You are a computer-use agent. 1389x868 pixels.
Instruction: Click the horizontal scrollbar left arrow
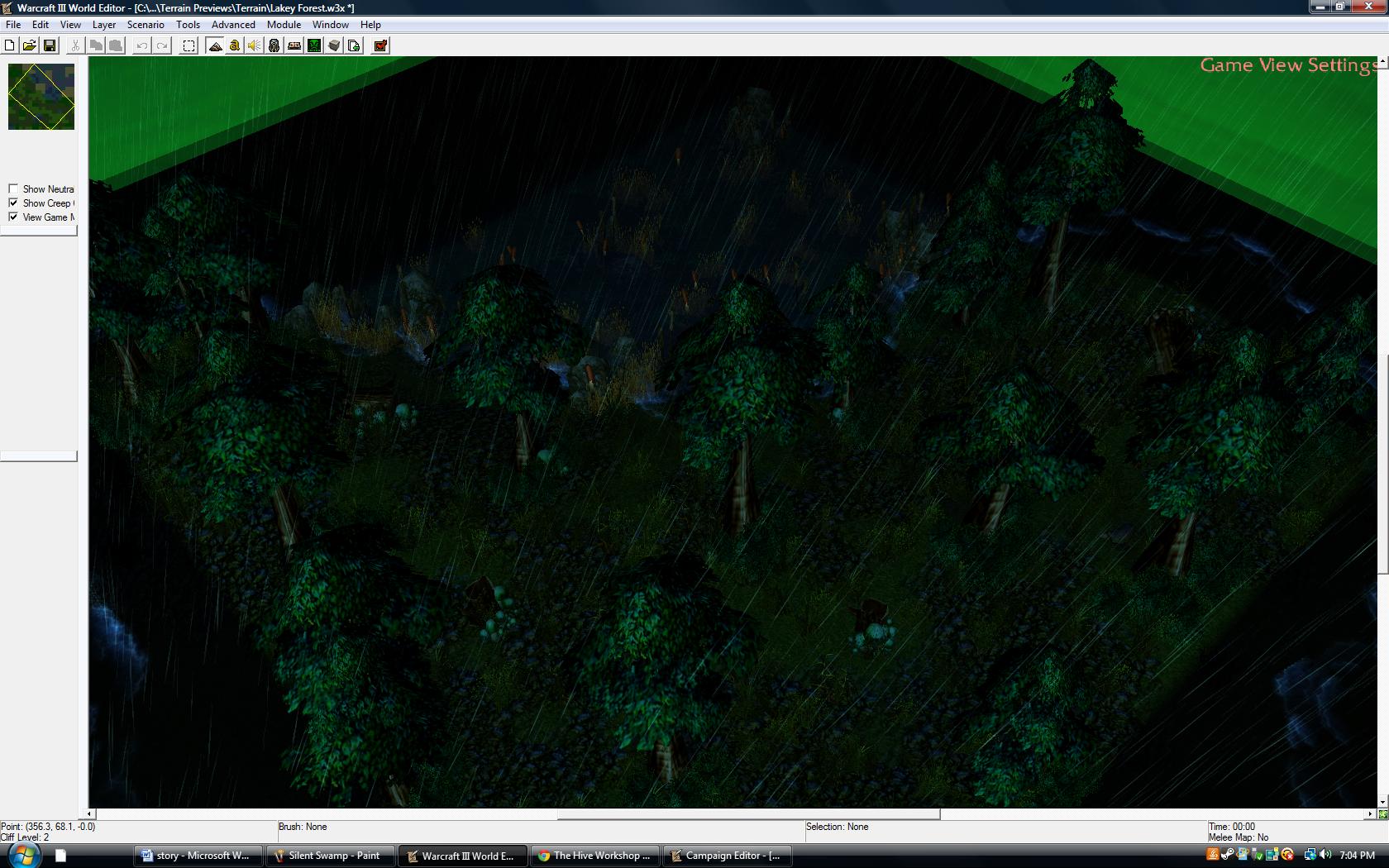(90, 814)
